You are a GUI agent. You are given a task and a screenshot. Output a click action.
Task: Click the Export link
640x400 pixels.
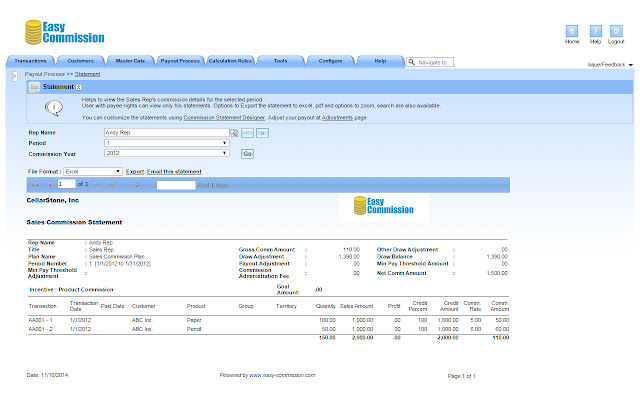pyautogui.click(x=135, y=171)
